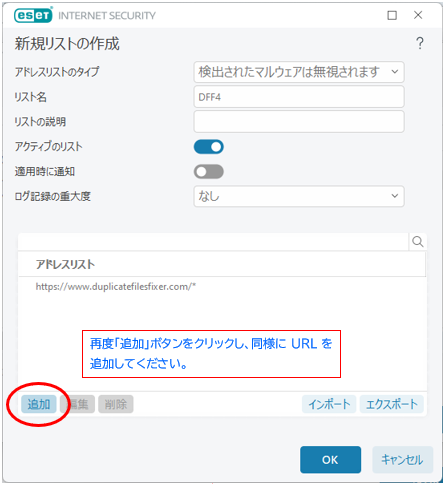The image size is (445, 486).
Task: Maximize the ESET dialog window
Action: 392,15
